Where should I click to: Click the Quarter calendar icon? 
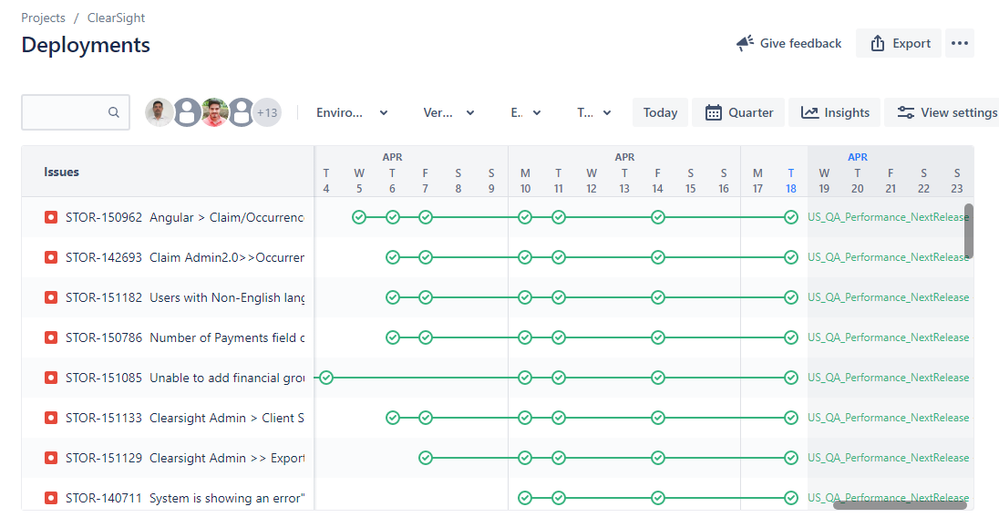(x=713, y=113)
